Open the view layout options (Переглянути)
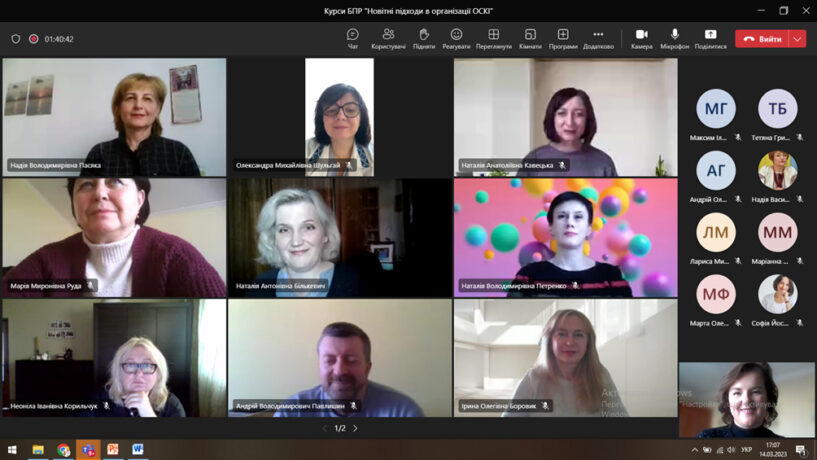817x460 pixels. point(493,38)
